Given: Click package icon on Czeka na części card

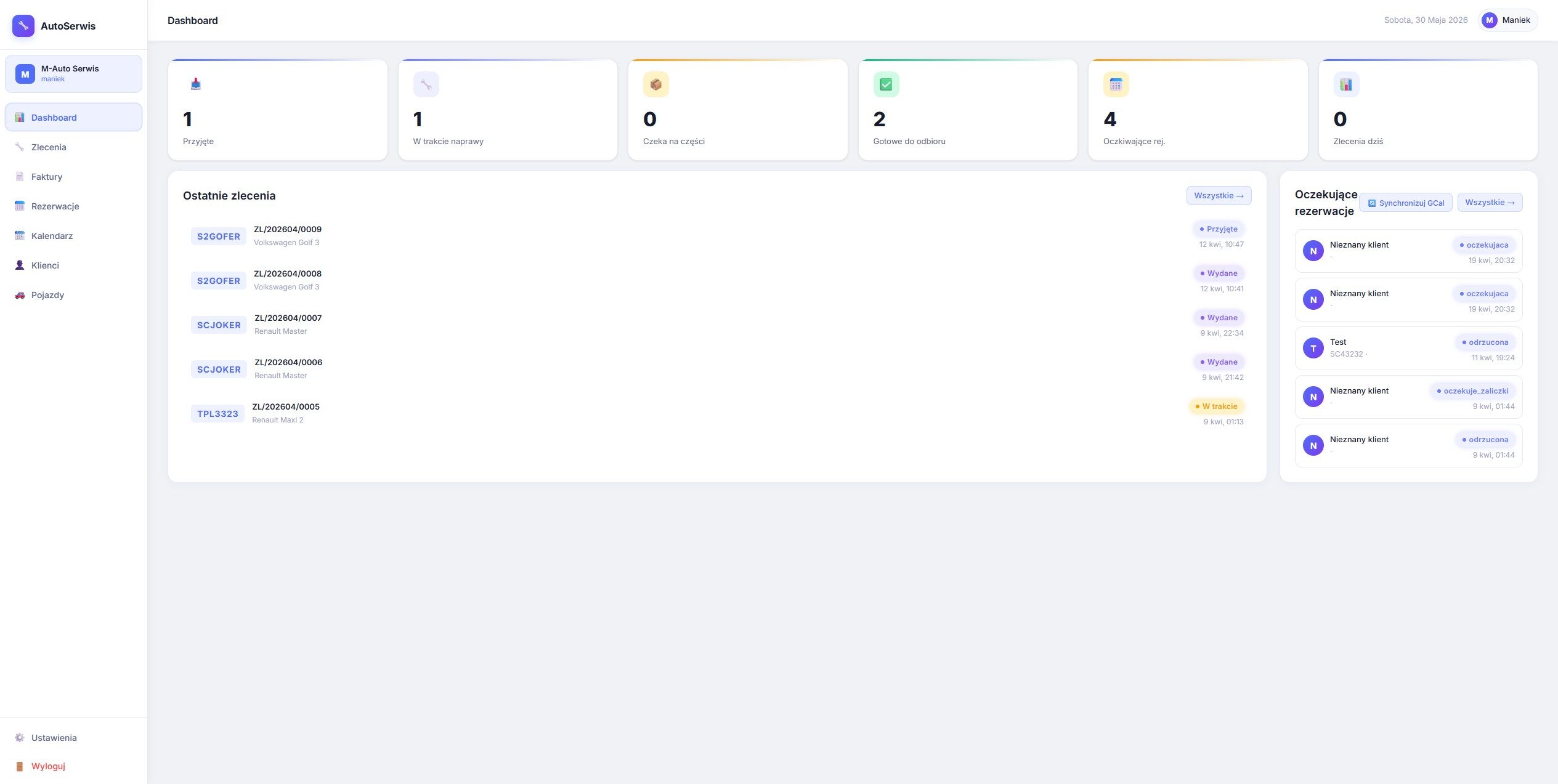Looking at the screenshot, I should tap(656, 84).
